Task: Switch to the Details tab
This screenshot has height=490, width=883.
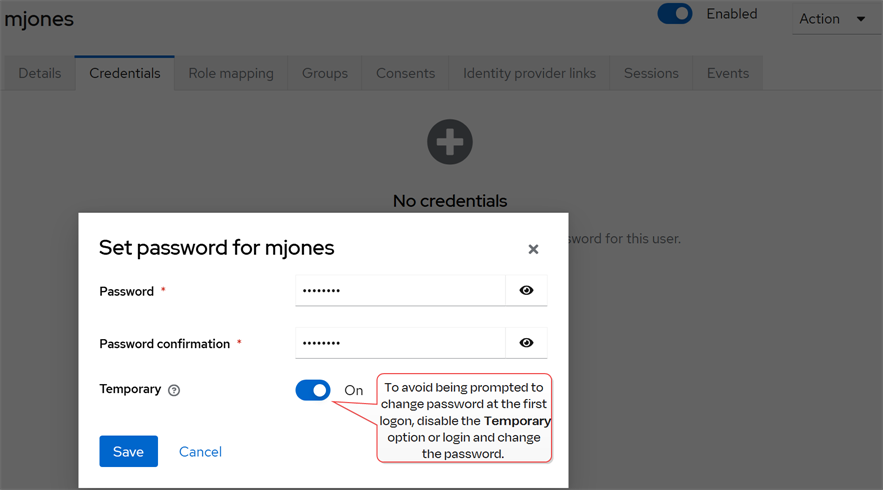Action: (40, 73)
